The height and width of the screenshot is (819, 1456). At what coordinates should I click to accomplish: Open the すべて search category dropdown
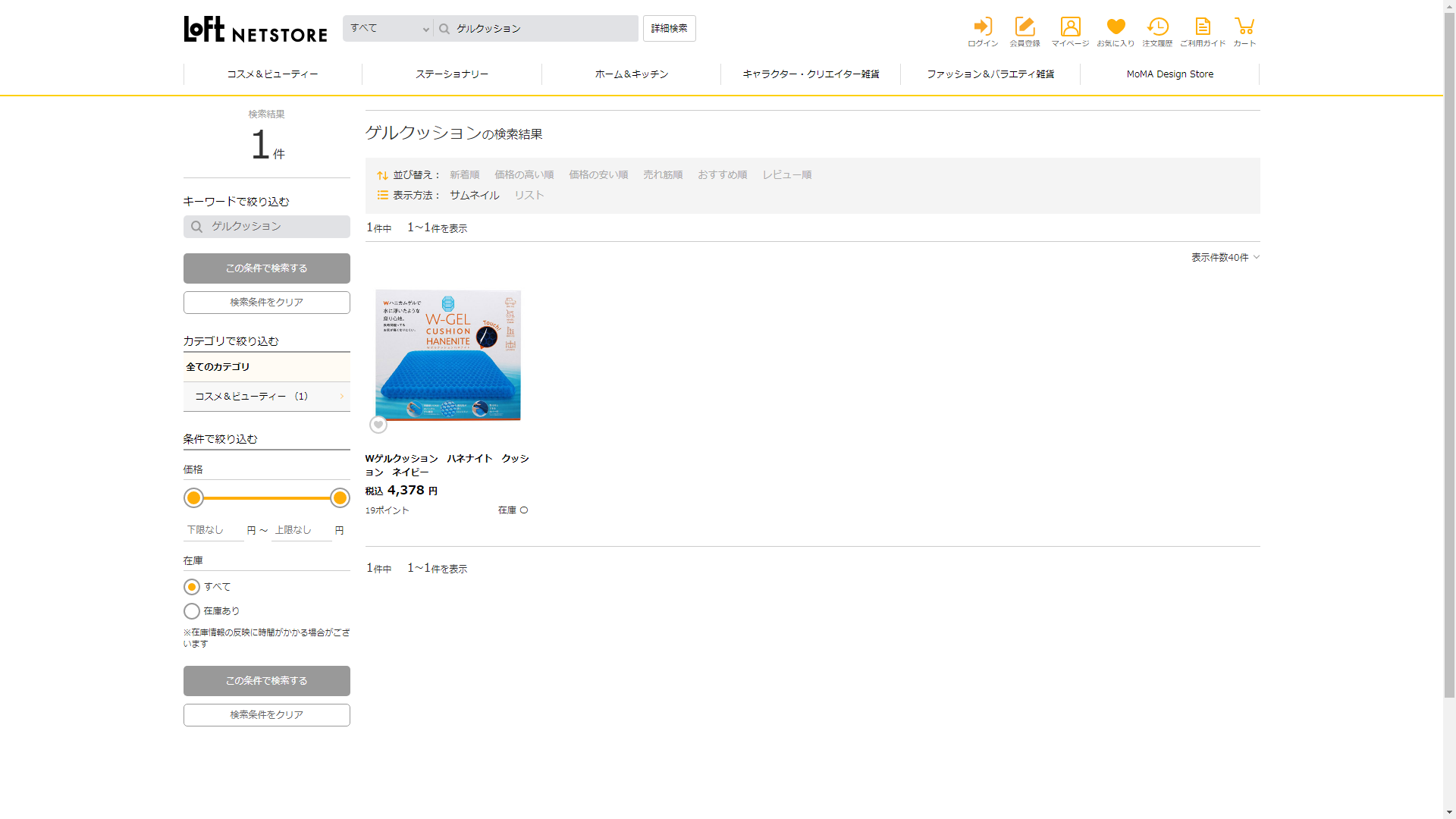[x=388, y=29]
